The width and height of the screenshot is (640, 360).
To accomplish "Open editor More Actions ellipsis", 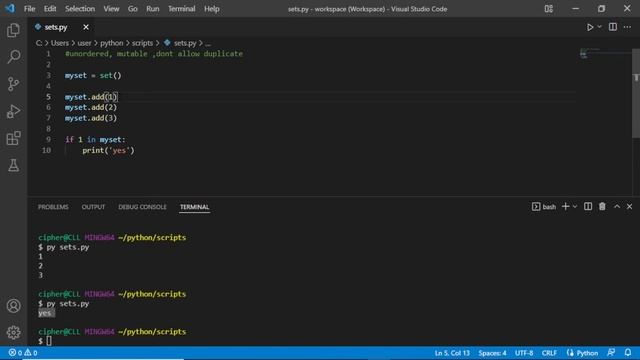I will pyautogui.click(x=627, y=27).
